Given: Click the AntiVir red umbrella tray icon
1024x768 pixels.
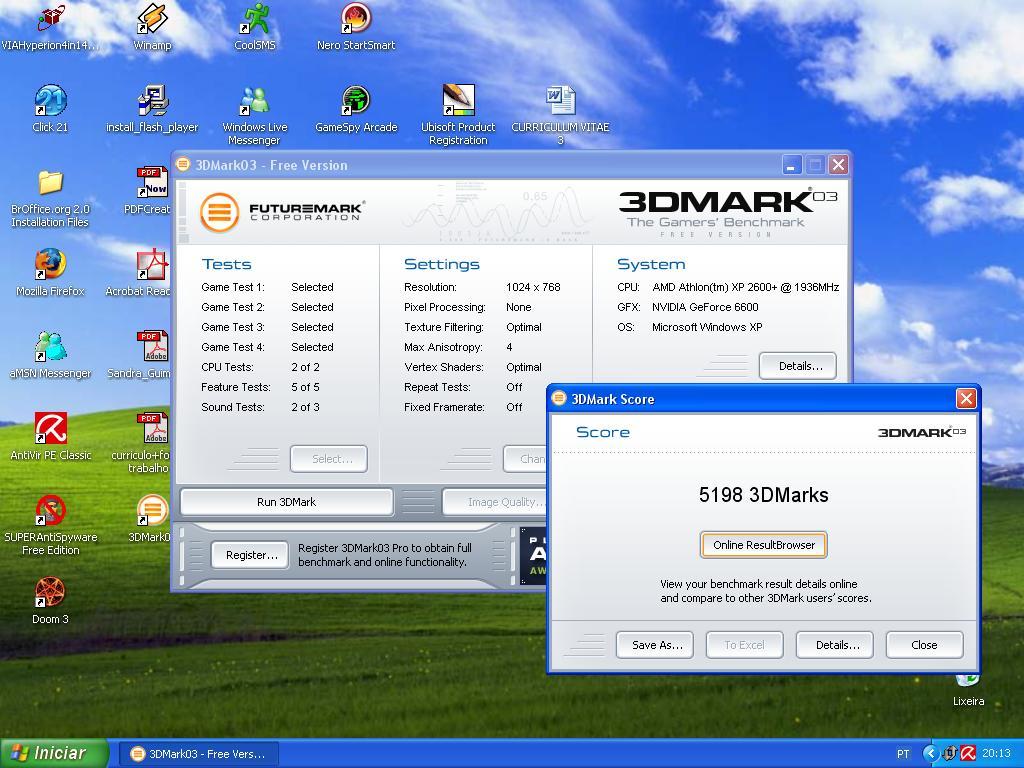Looking at the screenshot, I should 968,754.
